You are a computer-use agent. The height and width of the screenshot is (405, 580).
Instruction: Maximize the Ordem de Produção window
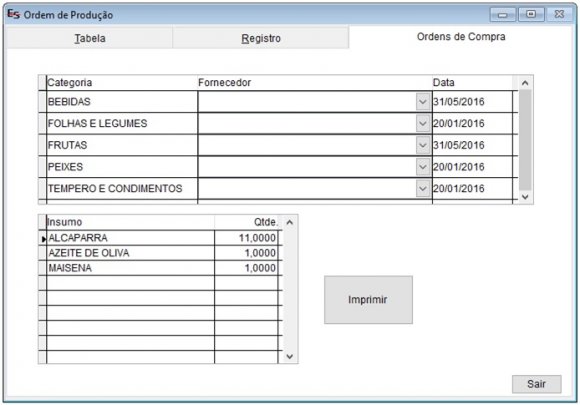(x=531, y=14)
